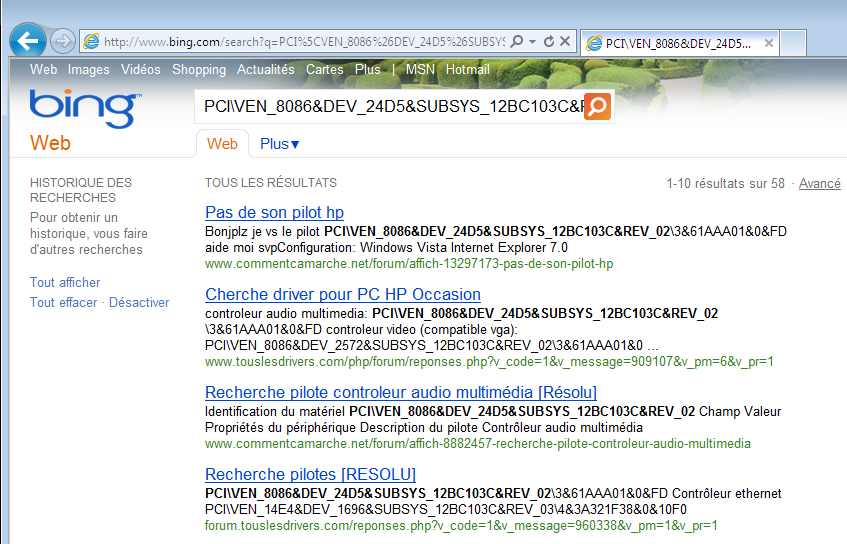Image resolution: width=847 pixels, height=544 pixels.
Task: Click the Internet Explorer icon in address bar
Action: pos(92,42)
